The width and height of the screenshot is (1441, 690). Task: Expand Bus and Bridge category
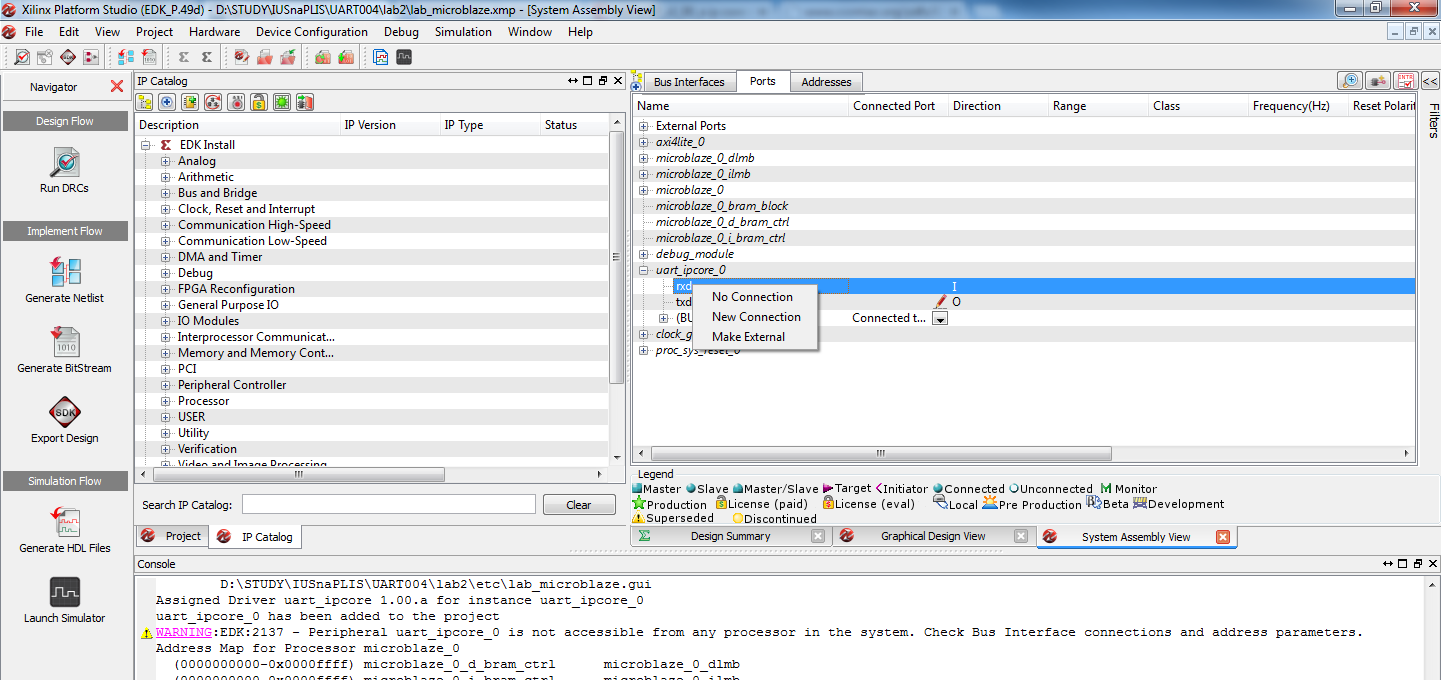coord(166,193)
